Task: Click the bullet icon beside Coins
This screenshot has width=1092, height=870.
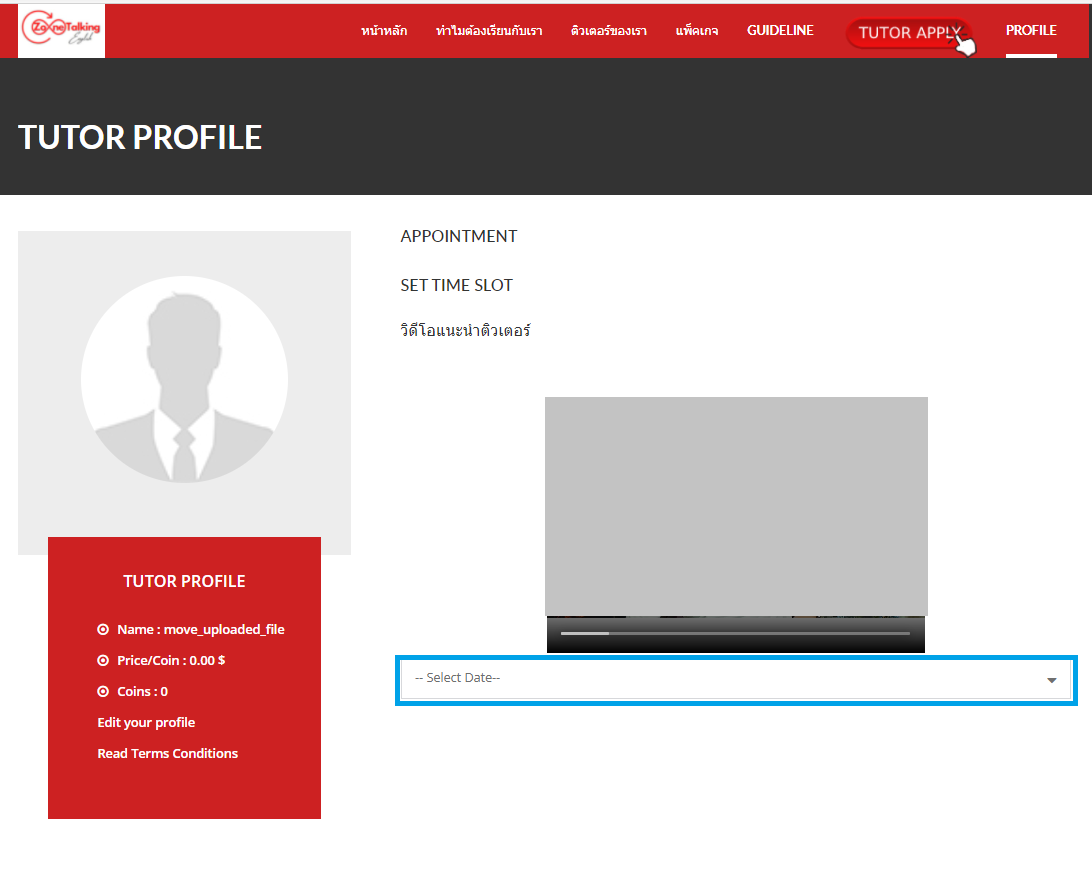Action: 103,692
